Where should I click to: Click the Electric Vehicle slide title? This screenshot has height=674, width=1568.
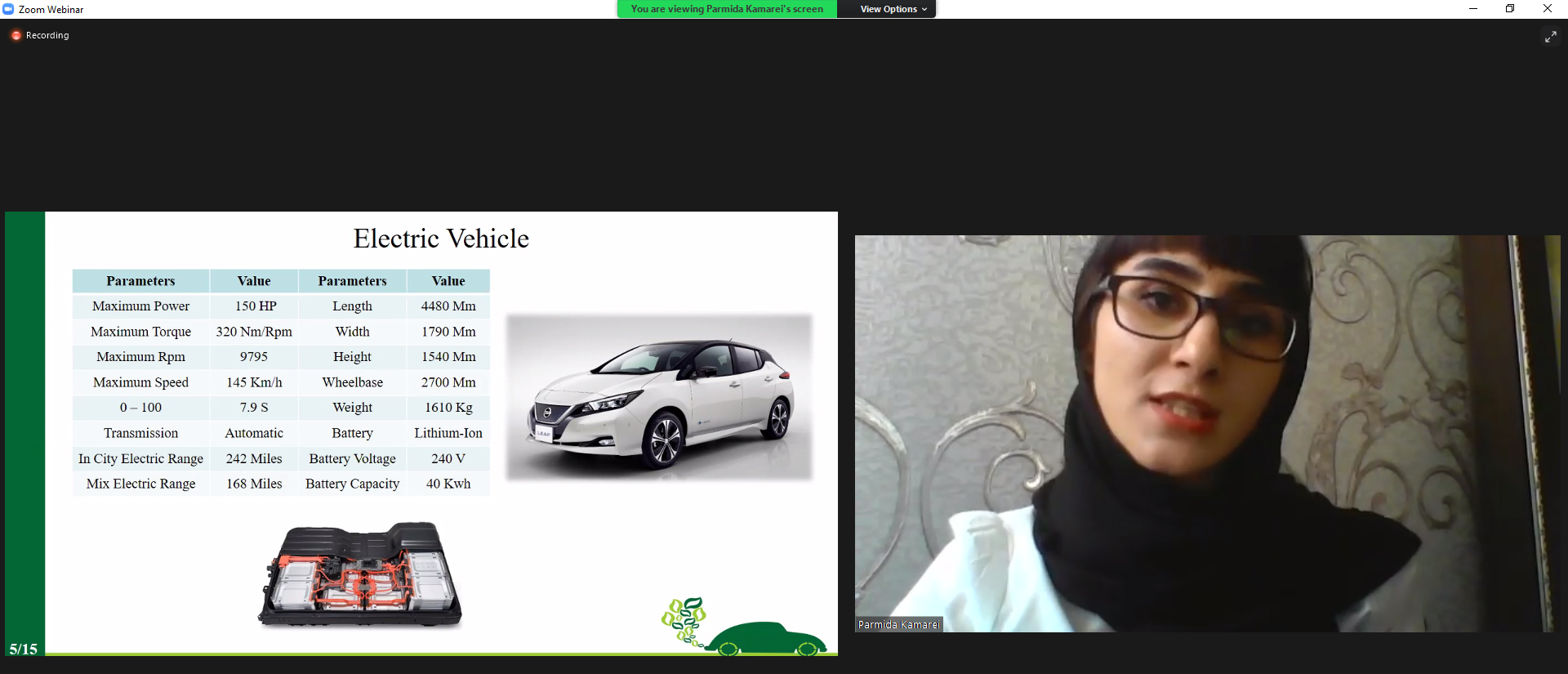(441, 239)
